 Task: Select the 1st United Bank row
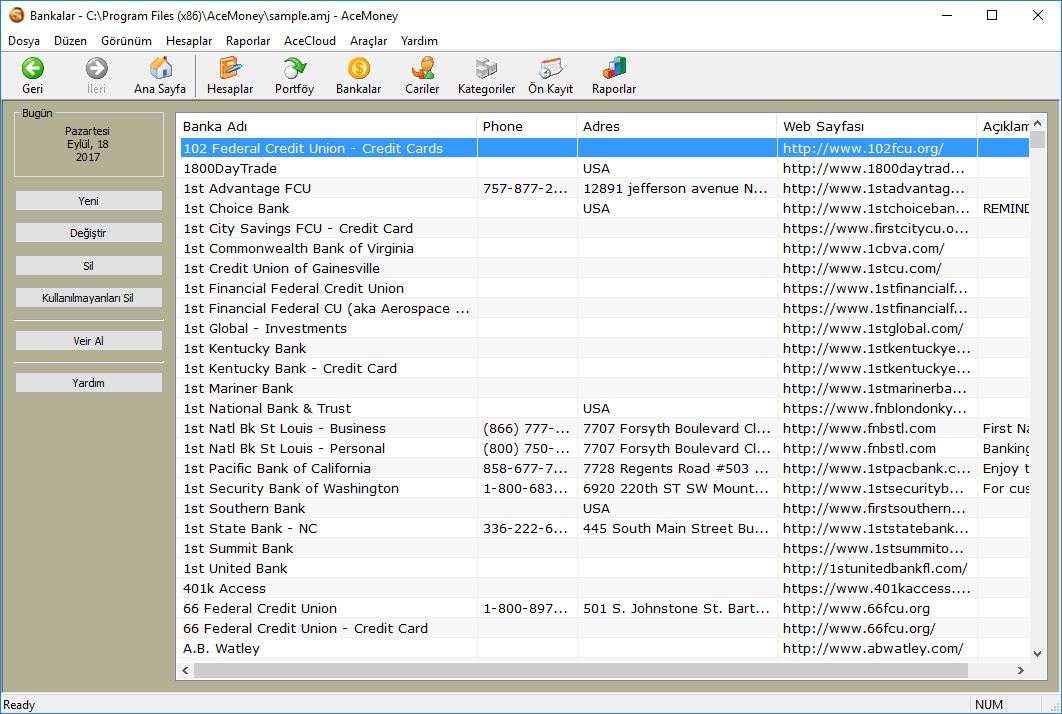click(604, 568)
